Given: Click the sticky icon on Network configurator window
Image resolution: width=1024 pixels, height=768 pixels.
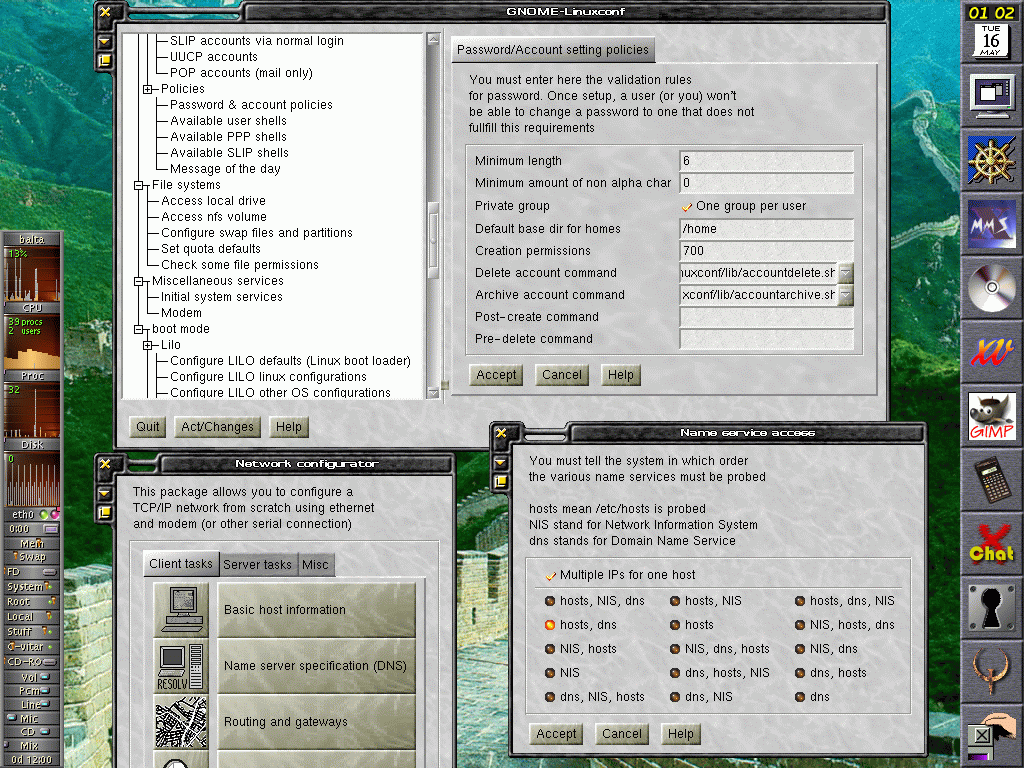Looking at the screenshot, I should pos(104,514).
